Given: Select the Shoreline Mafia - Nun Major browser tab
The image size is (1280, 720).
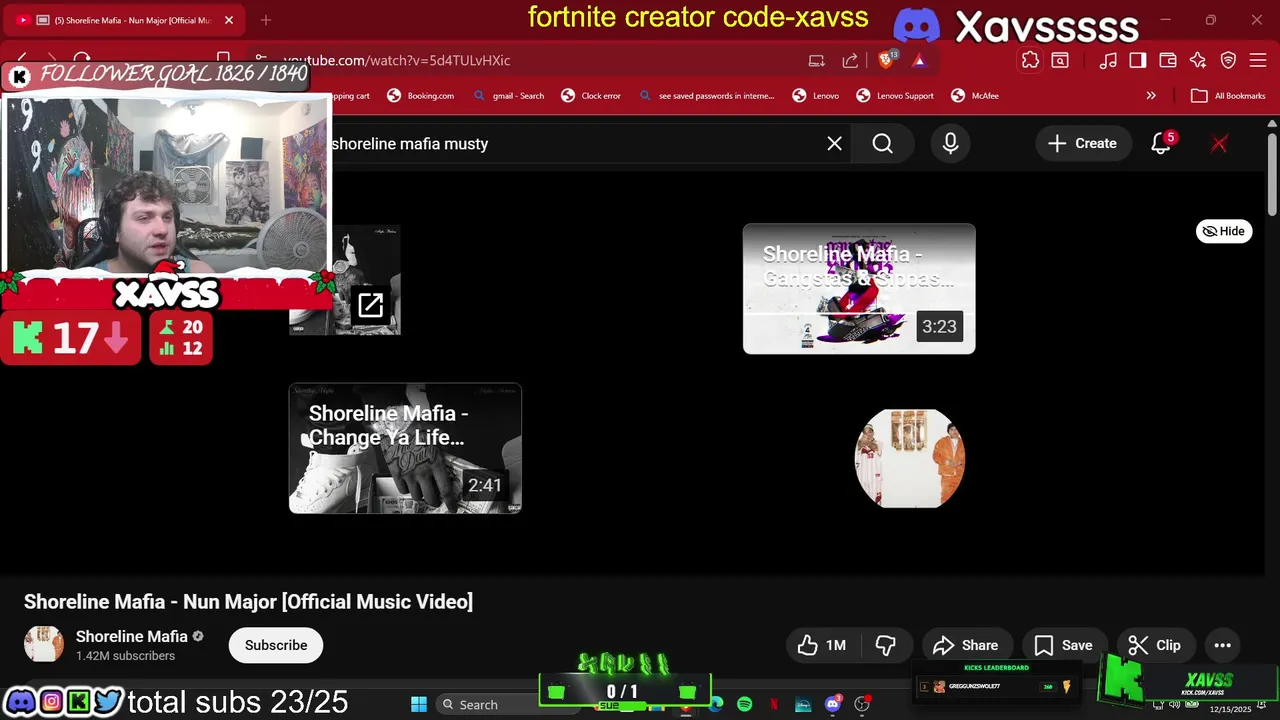Looking at the screenshot, I should click(125, 20).
